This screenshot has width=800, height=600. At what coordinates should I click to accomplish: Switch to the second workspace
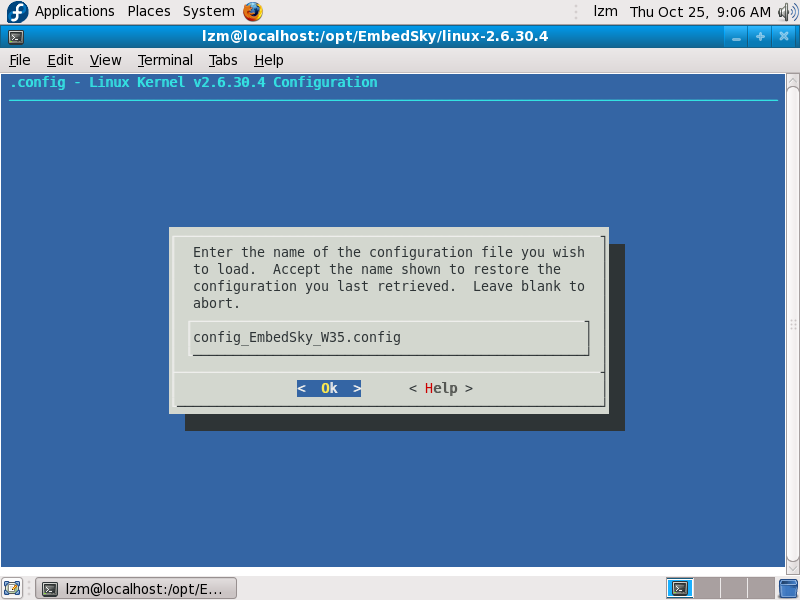coord(707,588)
